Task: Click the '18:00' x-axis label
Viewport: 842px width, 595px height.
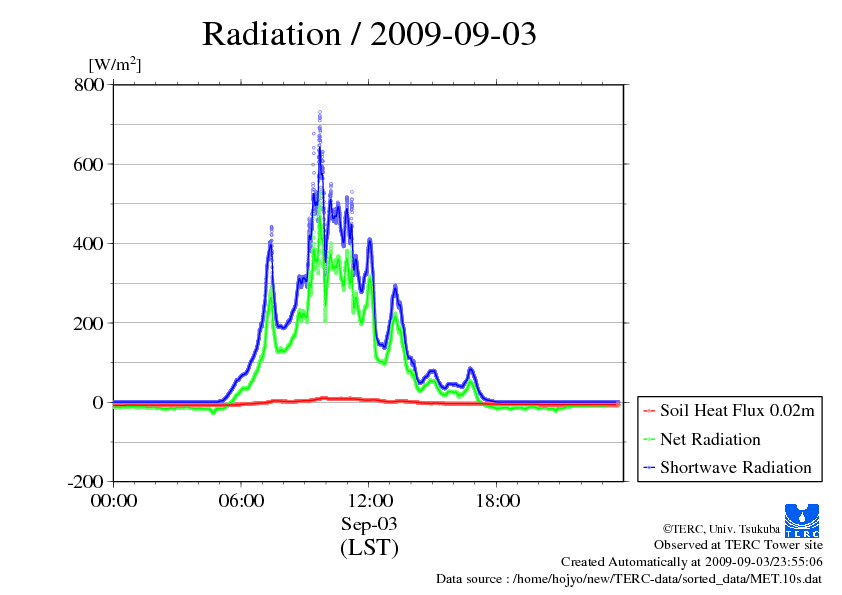Action: [497, 501]
